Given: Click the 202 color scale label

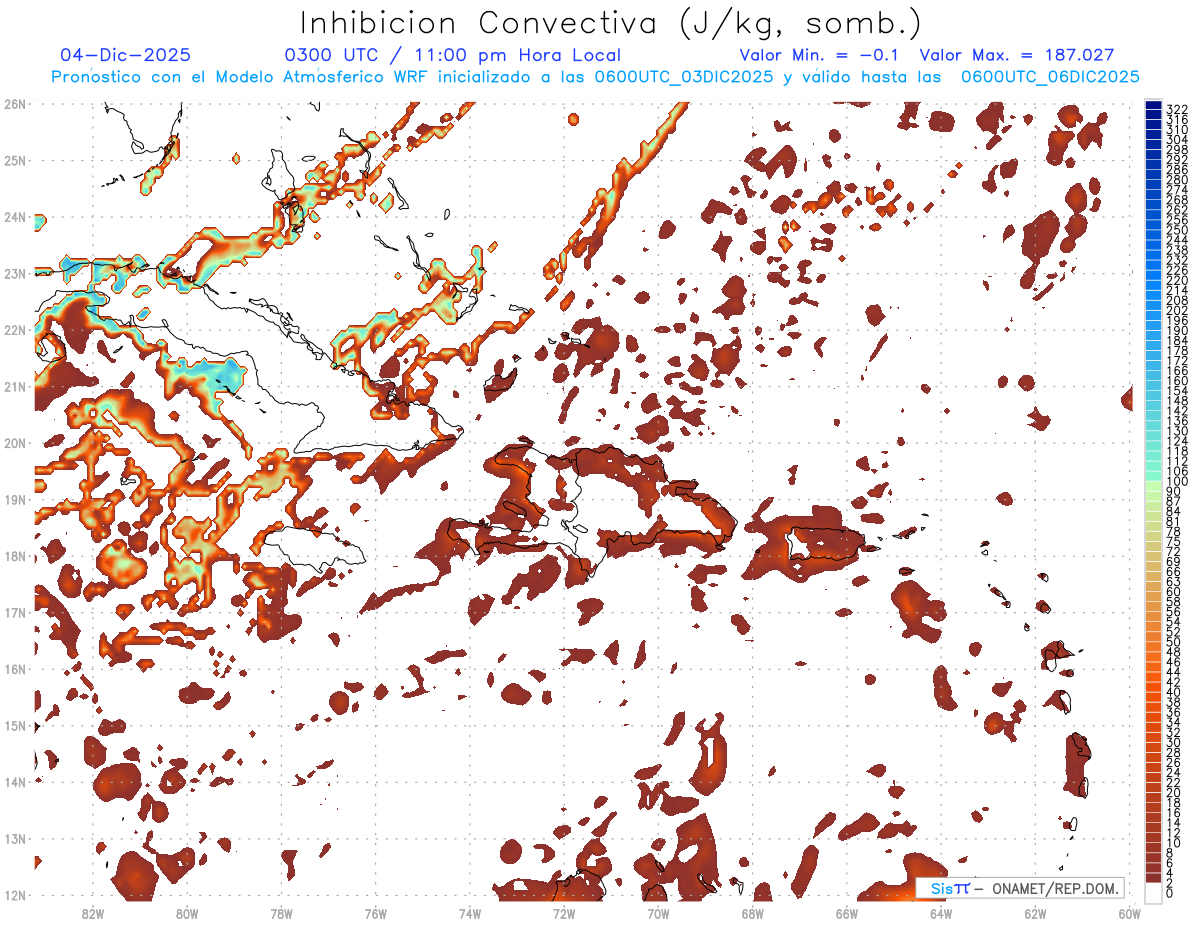Looking at the screenshot, I should click(1177, 310).
